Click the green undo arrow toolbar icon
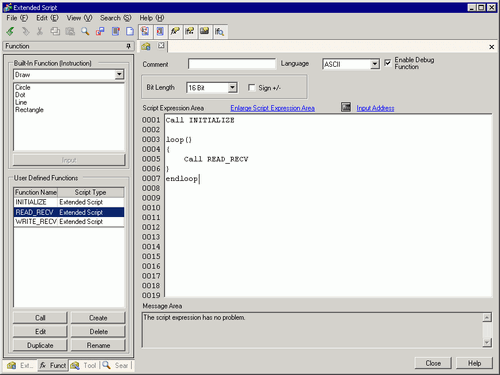The image size is (500, 375). 10,31
